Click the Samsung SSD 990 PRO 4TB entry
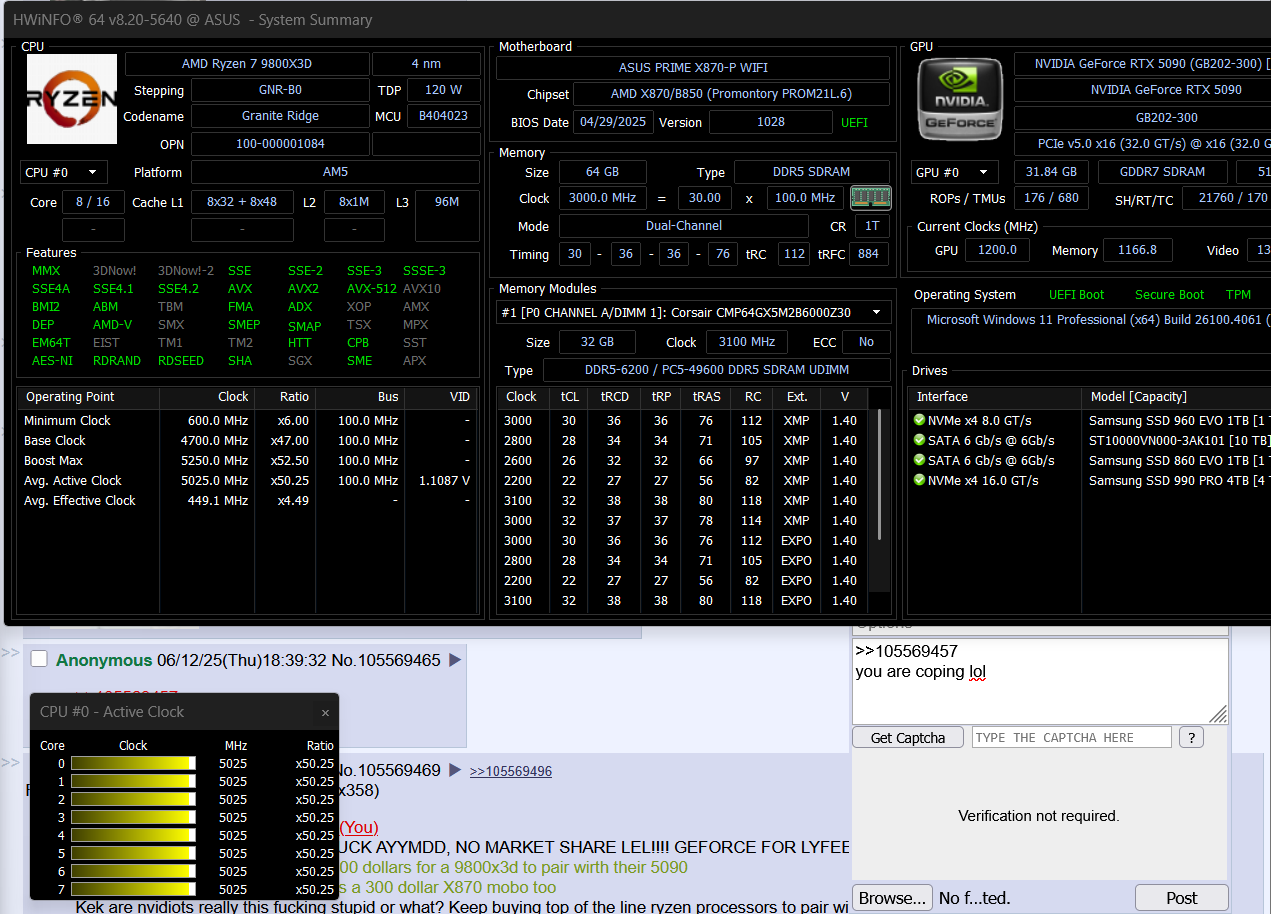Screen dimensions: 1271x914 (1179, 481)
